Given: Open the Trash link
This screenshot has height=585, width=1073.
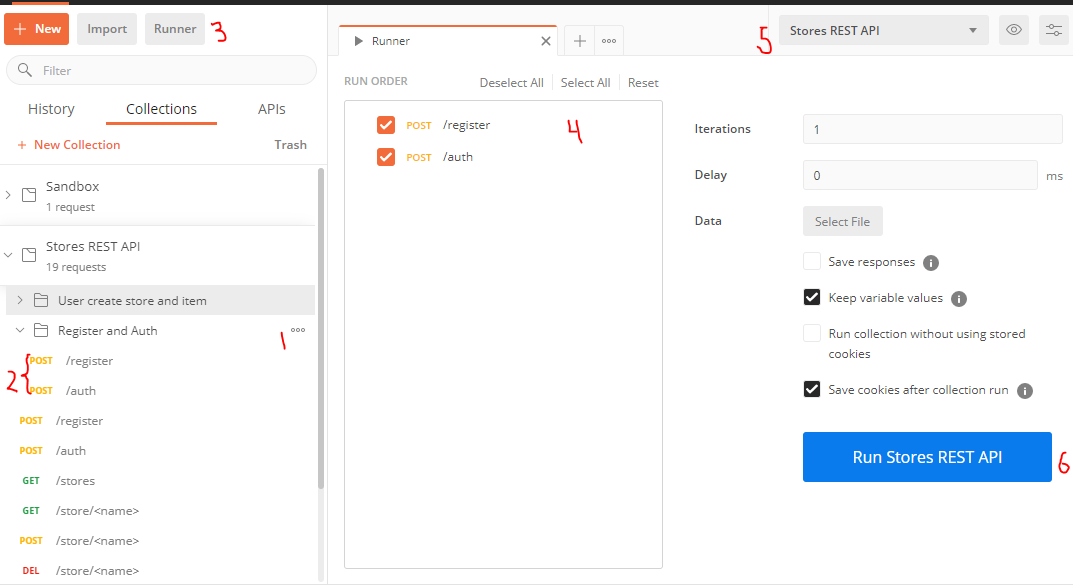Looking at the screenshot, I should tap(290, 144).
